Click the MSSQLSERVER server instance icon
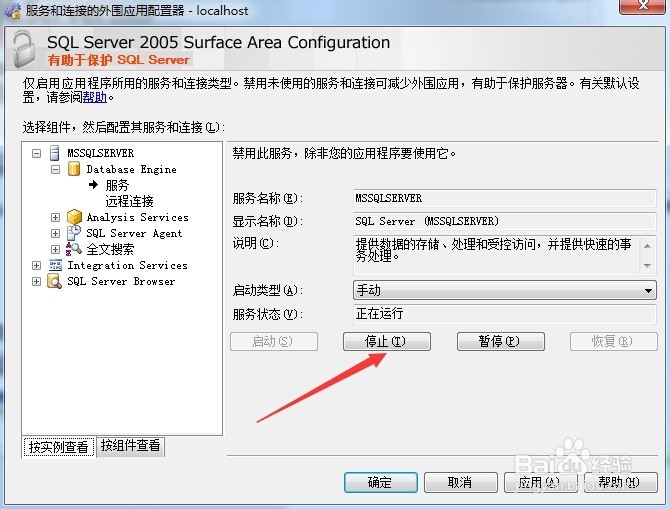 (x=55, y=153)
